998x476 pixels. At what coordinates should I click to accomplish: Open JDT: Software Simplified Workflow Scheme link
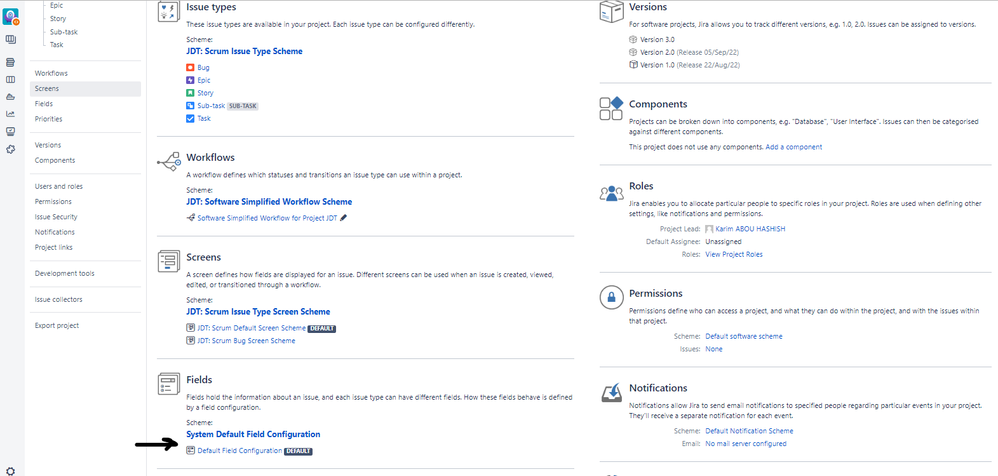[269, 202]
